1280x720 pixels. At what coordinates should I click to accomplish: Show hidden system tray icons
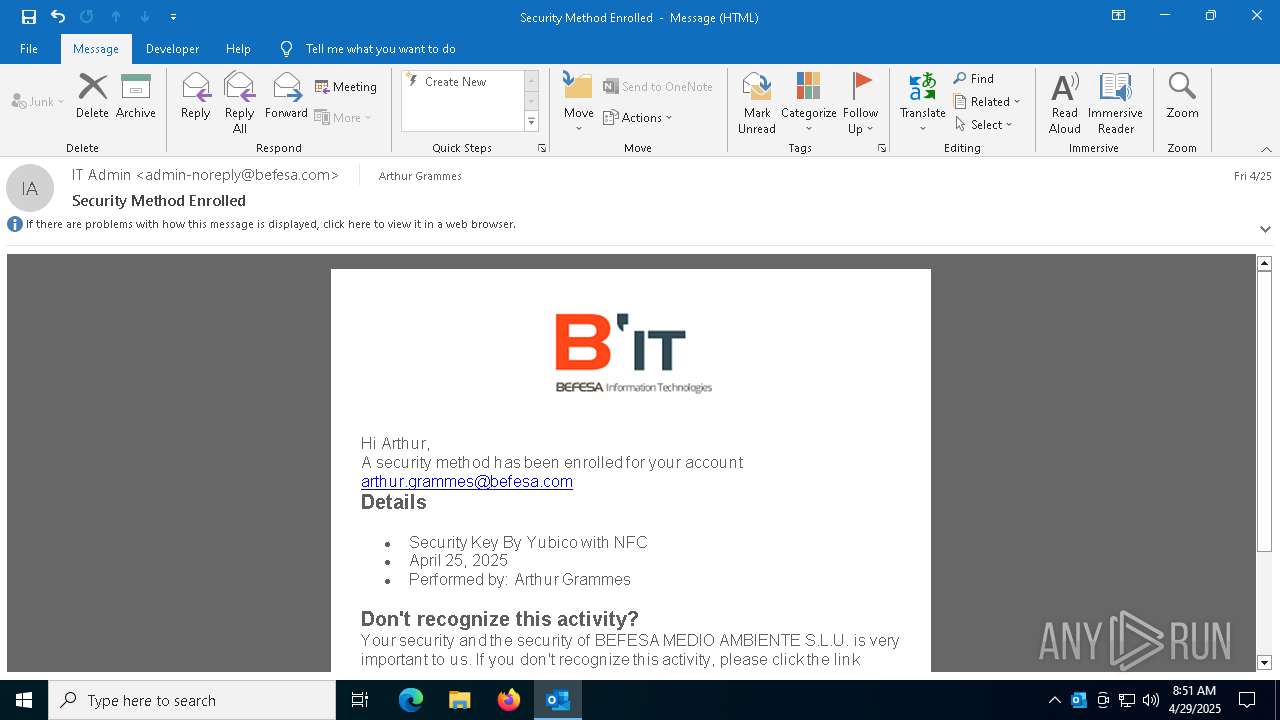[x=1054, y=700]
